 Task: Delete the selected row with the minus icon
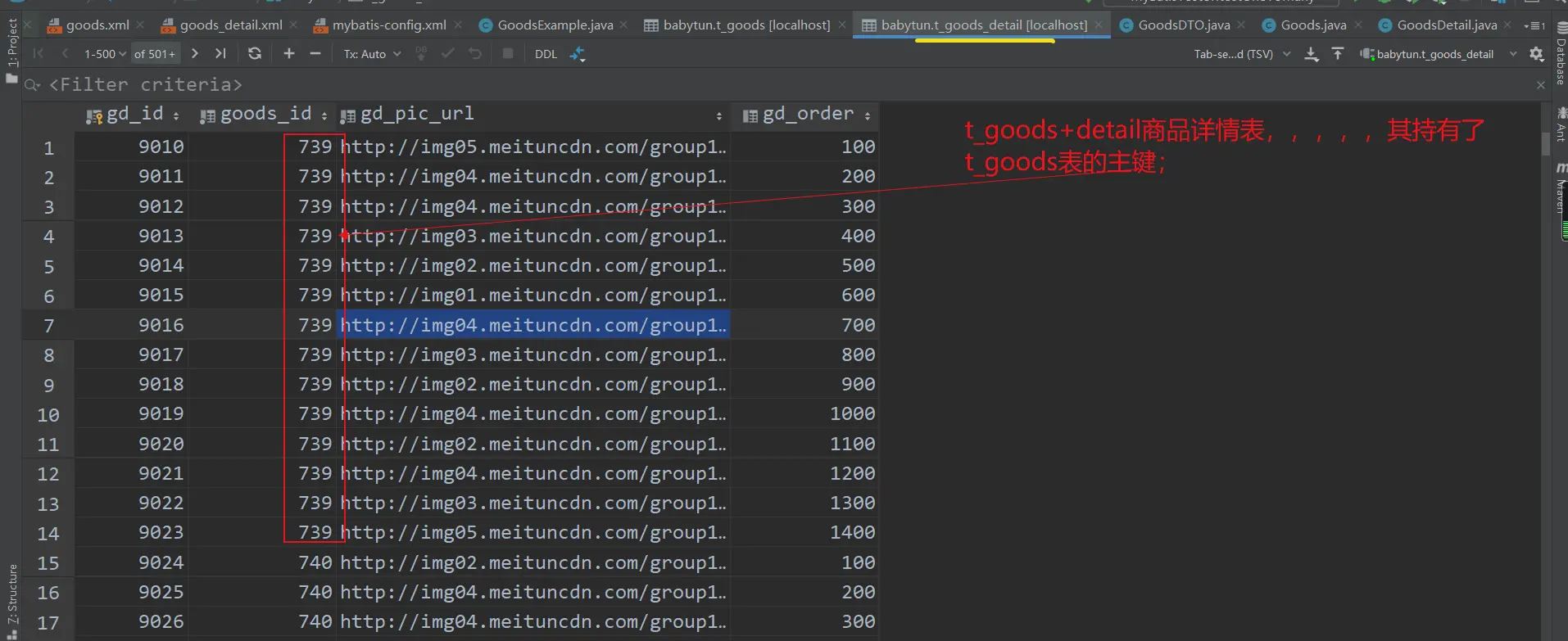point(315,54)
